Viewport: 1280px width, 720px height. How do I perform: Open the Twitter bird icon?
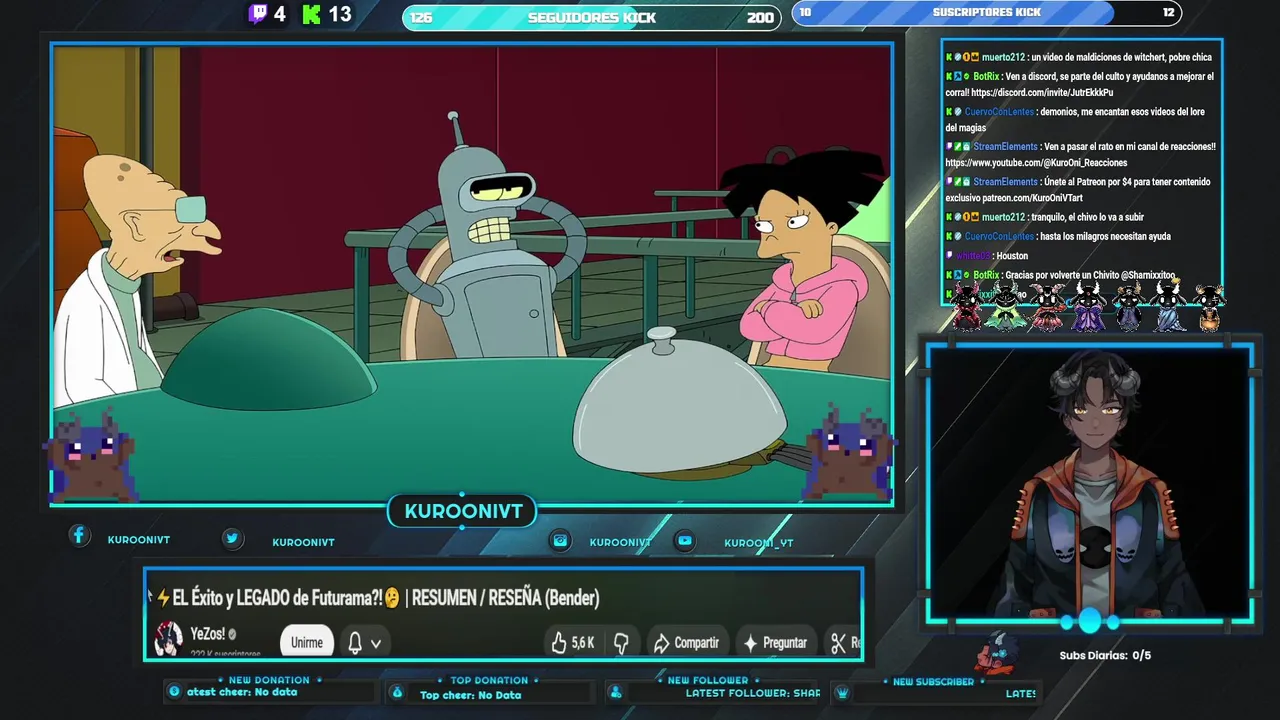pos(232,538)
